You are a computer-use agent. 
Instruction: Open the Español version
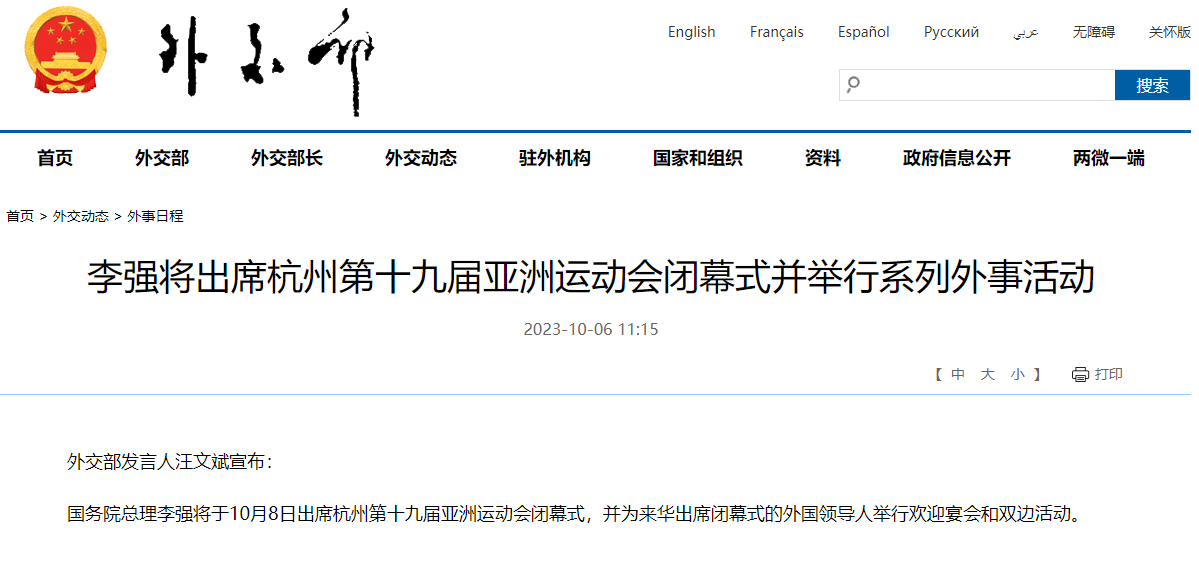(x=863, y=32)
